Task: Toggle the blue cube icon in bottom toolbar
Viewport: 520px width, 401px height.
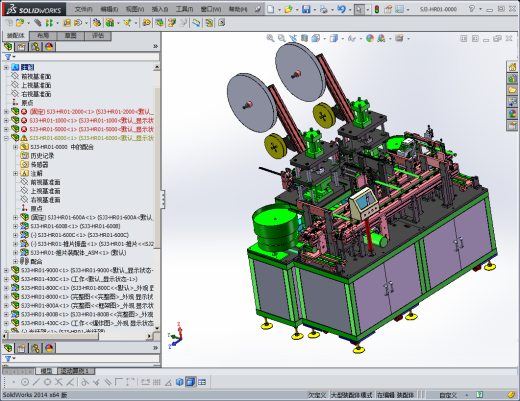Action: click(x=179, y=382)
